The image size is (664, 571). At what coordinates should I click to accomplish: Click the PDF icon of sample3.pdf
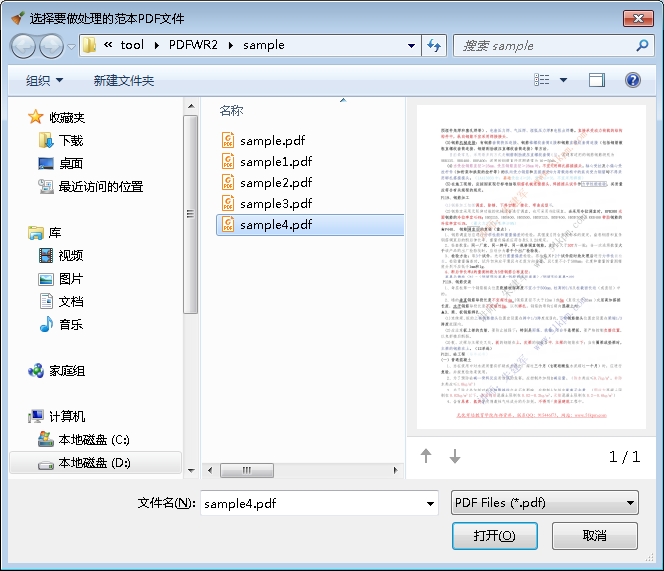click(228, 203)
